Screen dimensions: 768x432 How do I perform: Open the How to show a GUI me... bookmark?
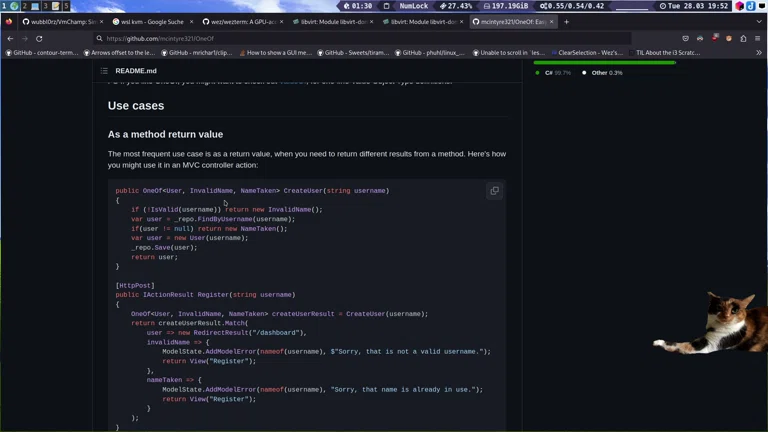[x=275, y=52]
